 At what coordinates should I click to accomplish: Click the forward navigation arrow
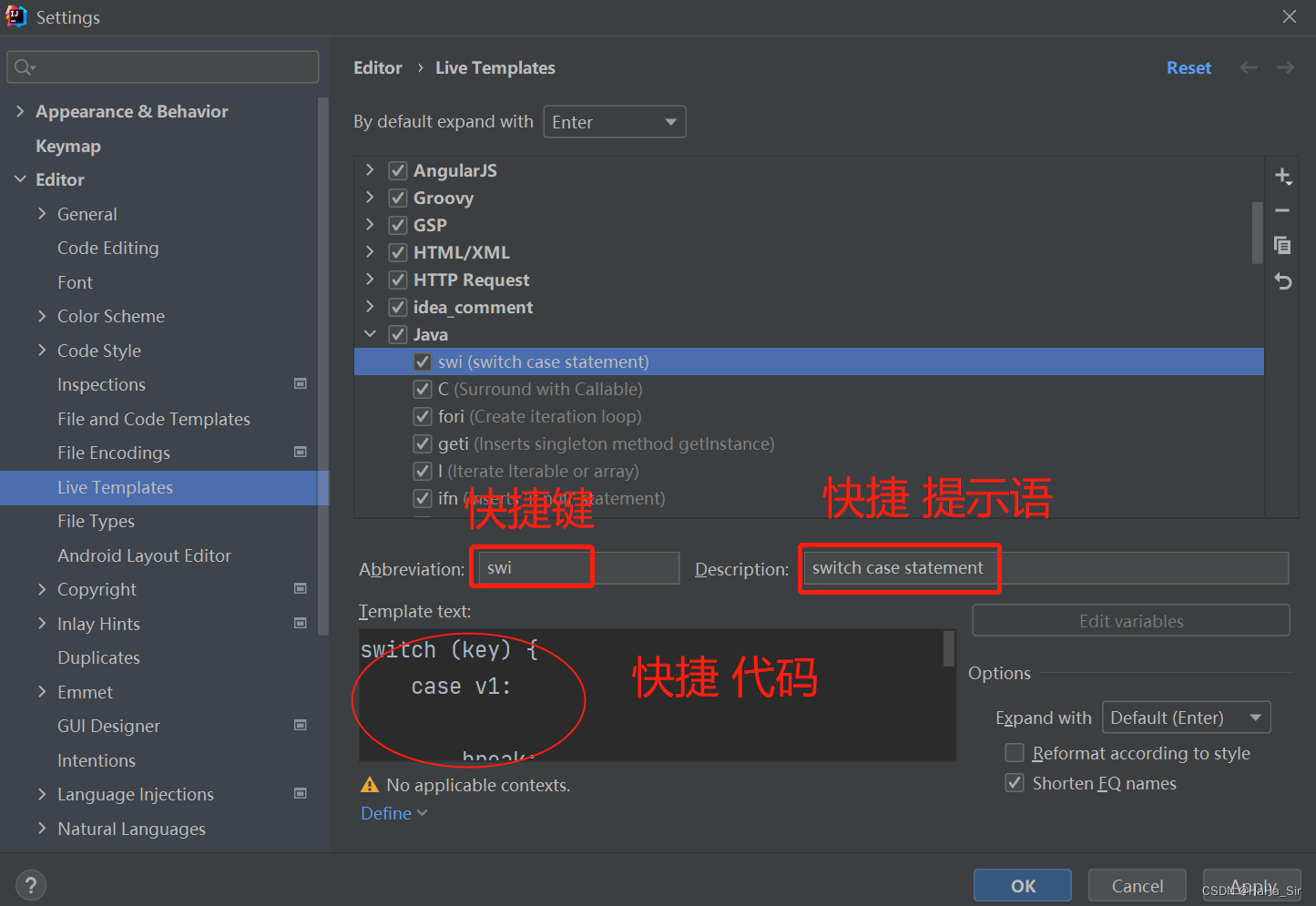(x=1285, y=67)
